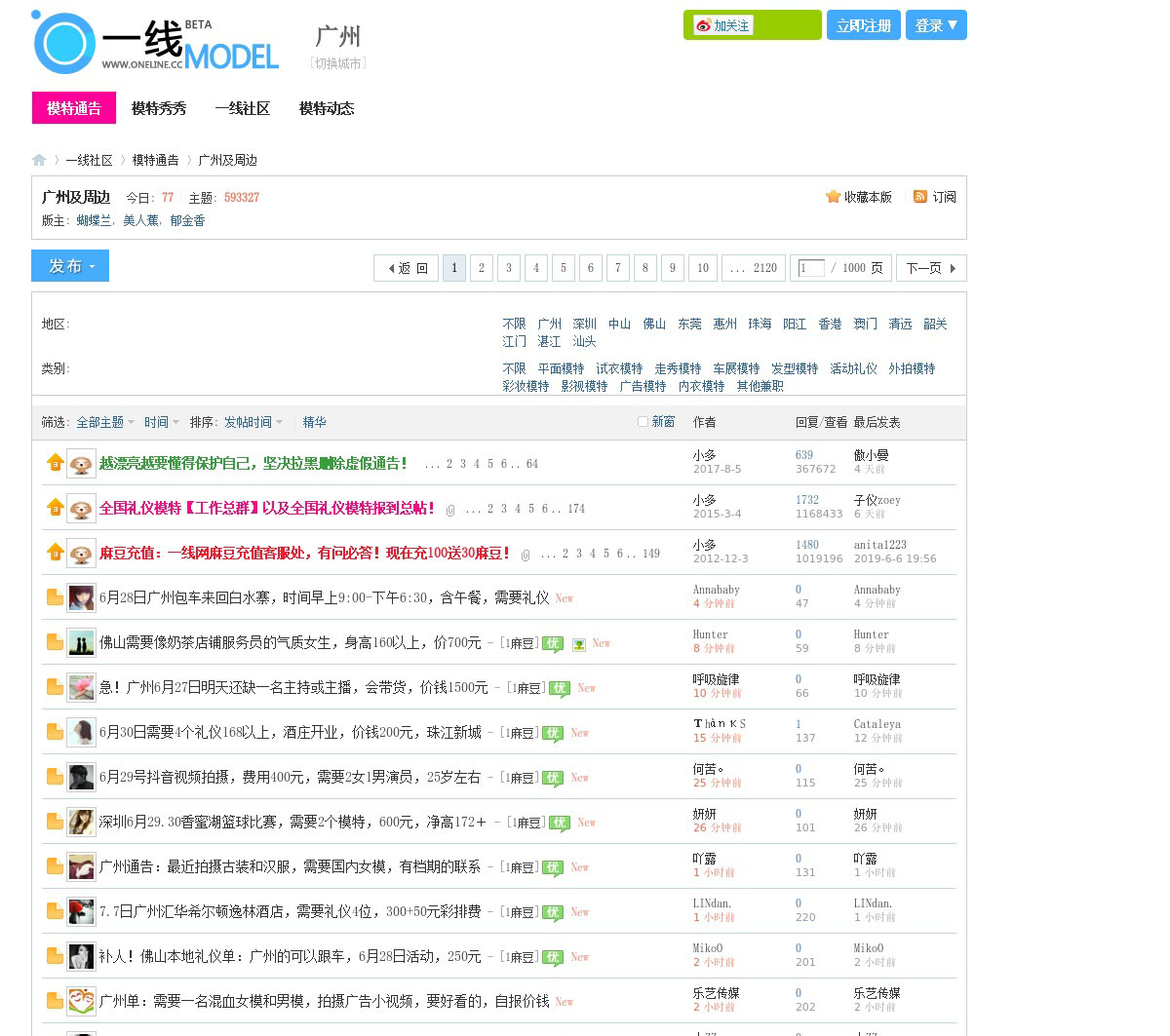Image resolution: width=1170 pixels, height=1036 pixels.
Task: Open the 登录 dropdown menu
Action: 936,25
